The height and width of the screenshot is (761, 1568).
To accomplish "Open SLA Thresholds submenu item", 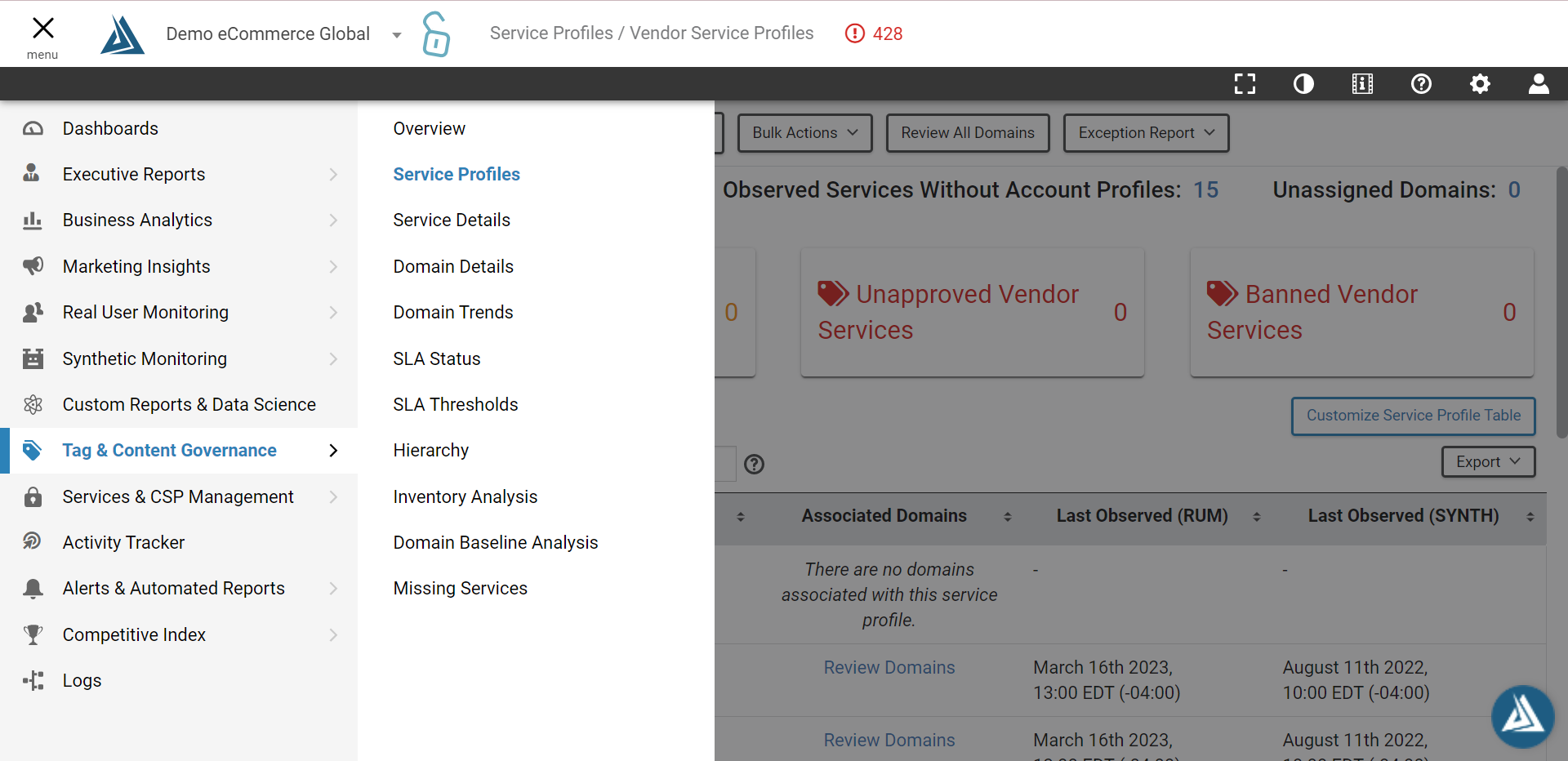I will point(456,404).
